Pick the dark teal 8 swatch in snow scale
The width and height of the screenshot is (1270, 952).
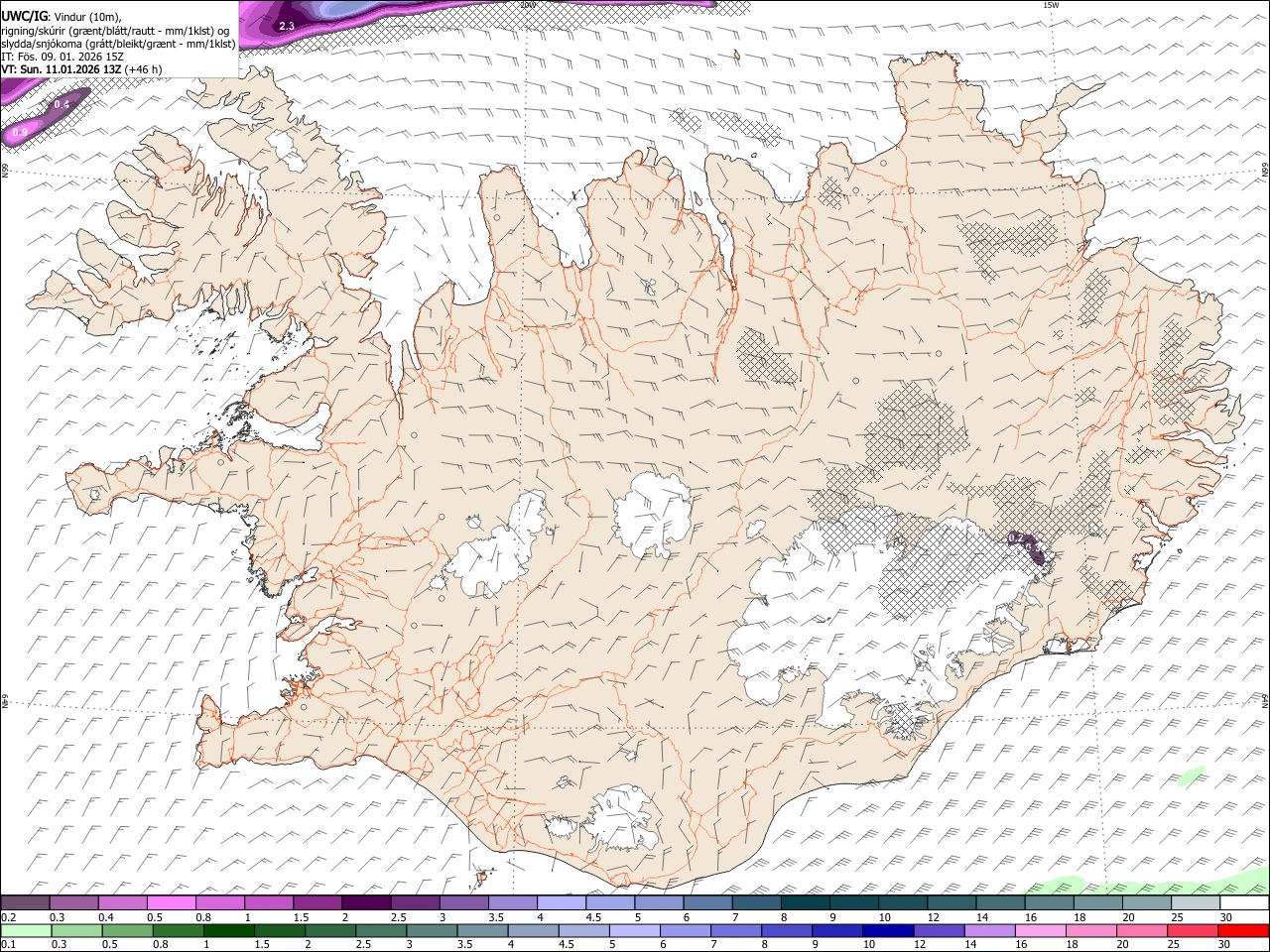click(x=806, y=902)
